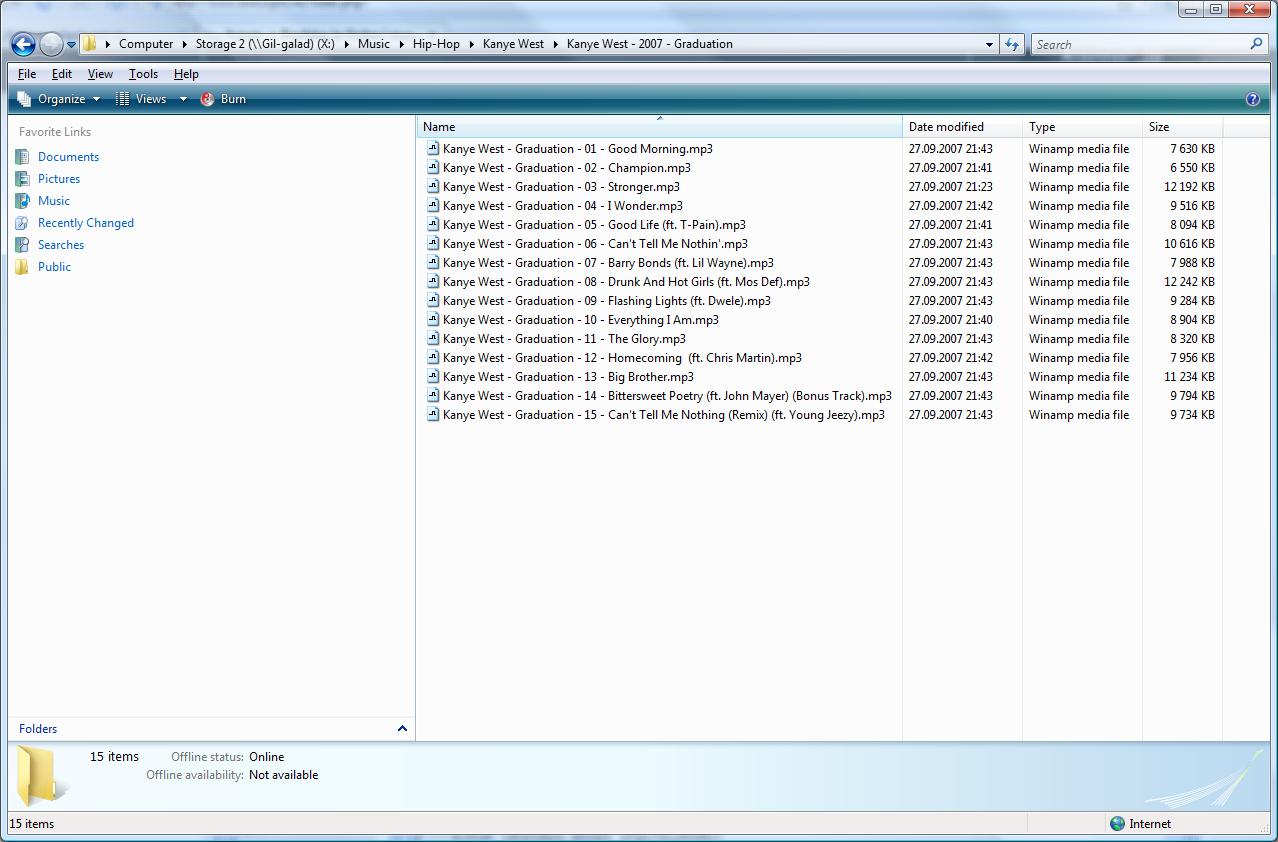Image resolution: width=1278 pixels, height=842 pixels.
Task: Focus the Search input field
Action: click(x=1140, y=44)
